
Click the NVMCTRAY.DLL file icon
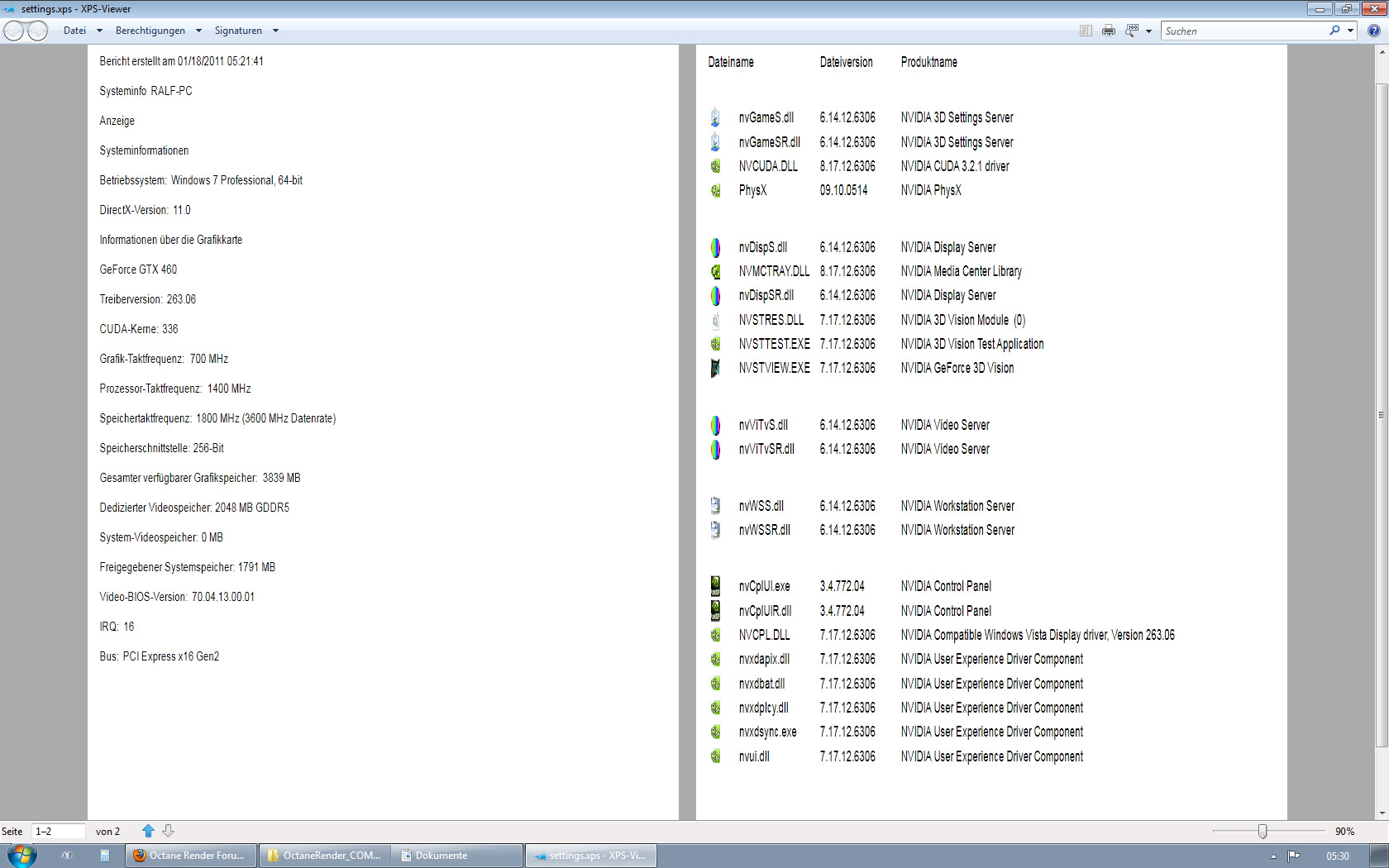pos(715,271)
